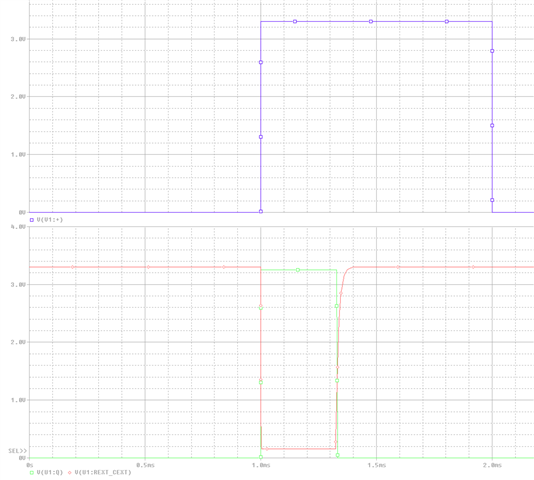
Task: Click the 0V label on upper plot
Action: (22, 212)
